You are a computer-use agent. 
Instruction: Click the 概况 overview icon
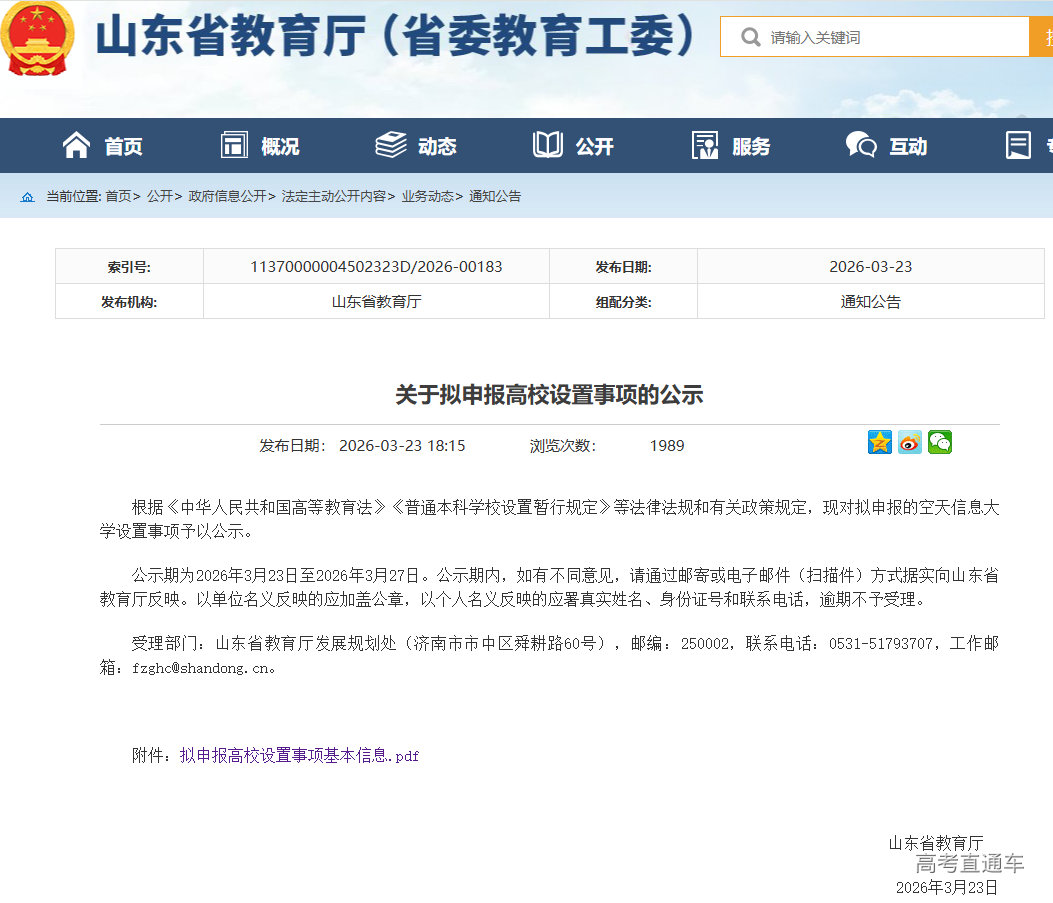coord(234,146)
